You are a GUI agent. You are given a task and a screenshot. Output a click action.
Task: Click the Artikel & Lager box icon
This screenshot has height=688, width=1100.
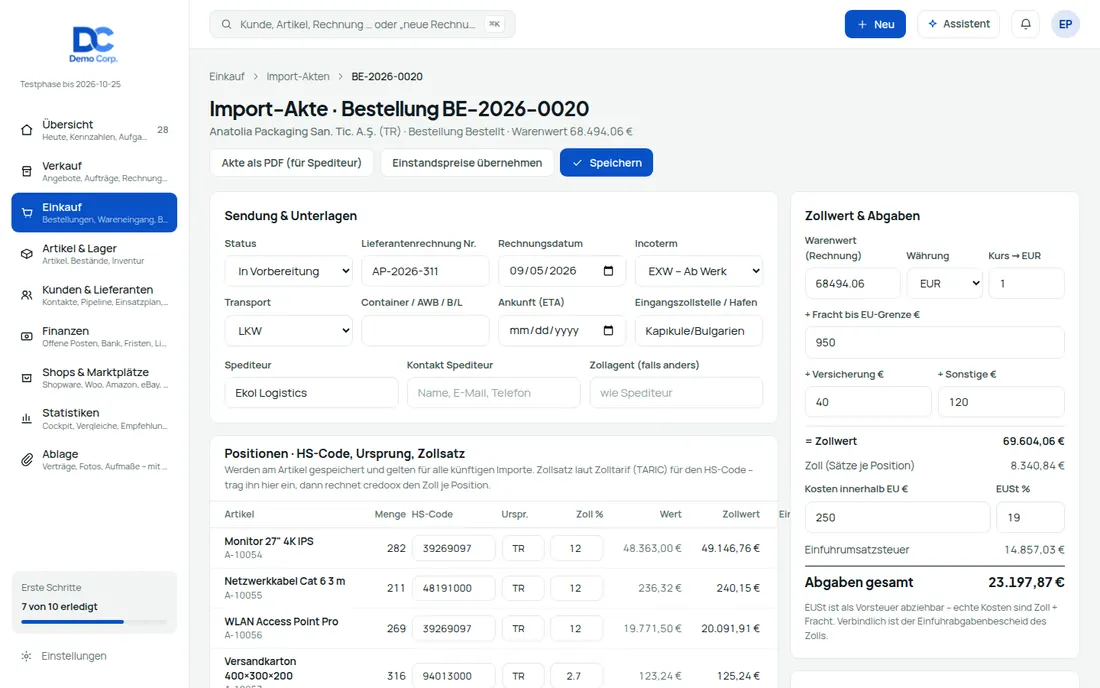click(27, 254)
